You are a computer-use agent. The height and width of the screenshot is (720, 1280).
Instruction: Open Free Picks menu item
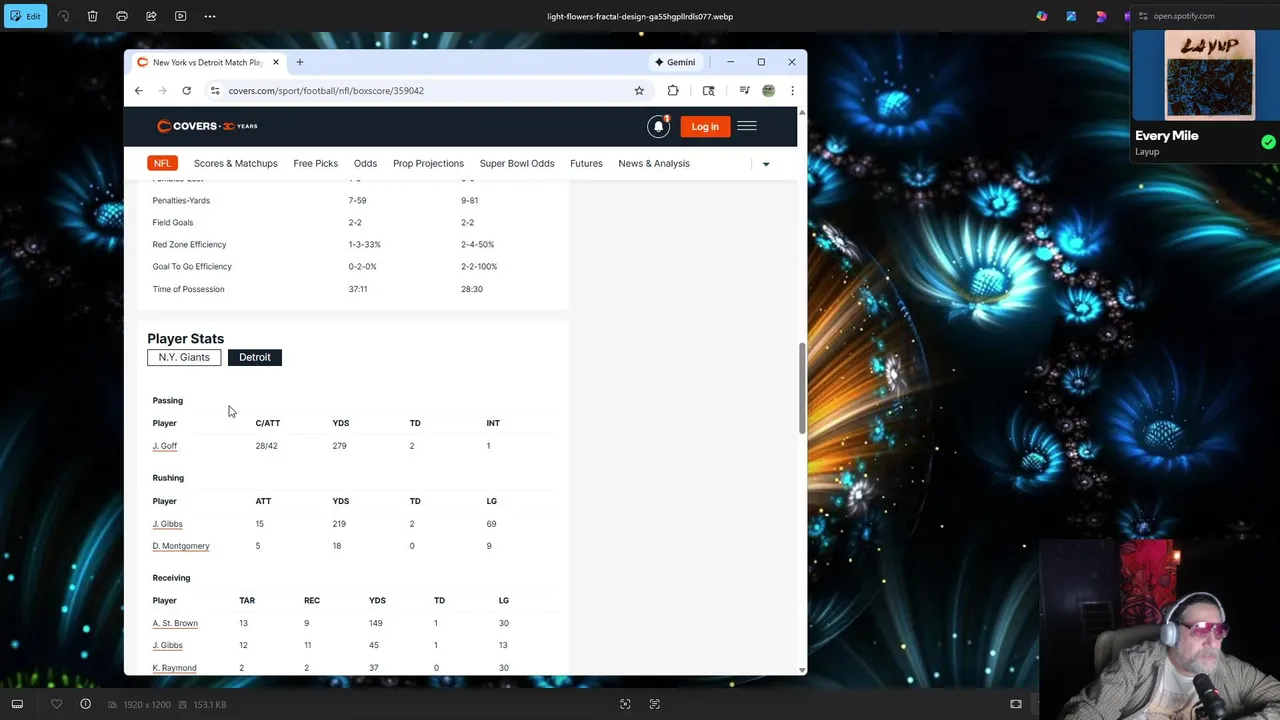click(315, 163)
